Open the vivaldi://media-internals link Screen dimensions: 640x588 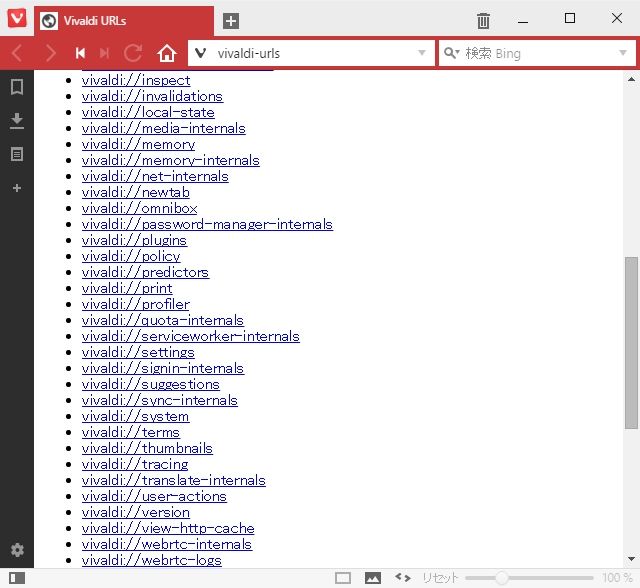tap(164, 128)
